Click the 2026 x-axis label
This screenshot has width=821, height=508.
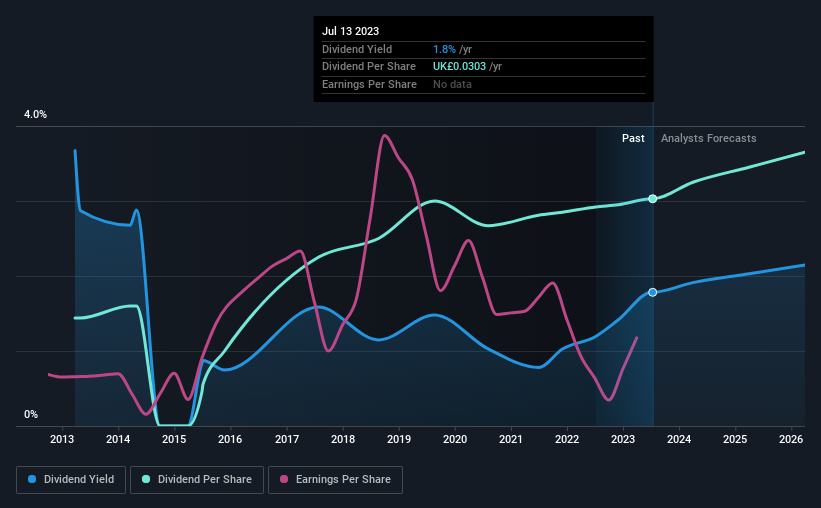[x=791, y=439]
